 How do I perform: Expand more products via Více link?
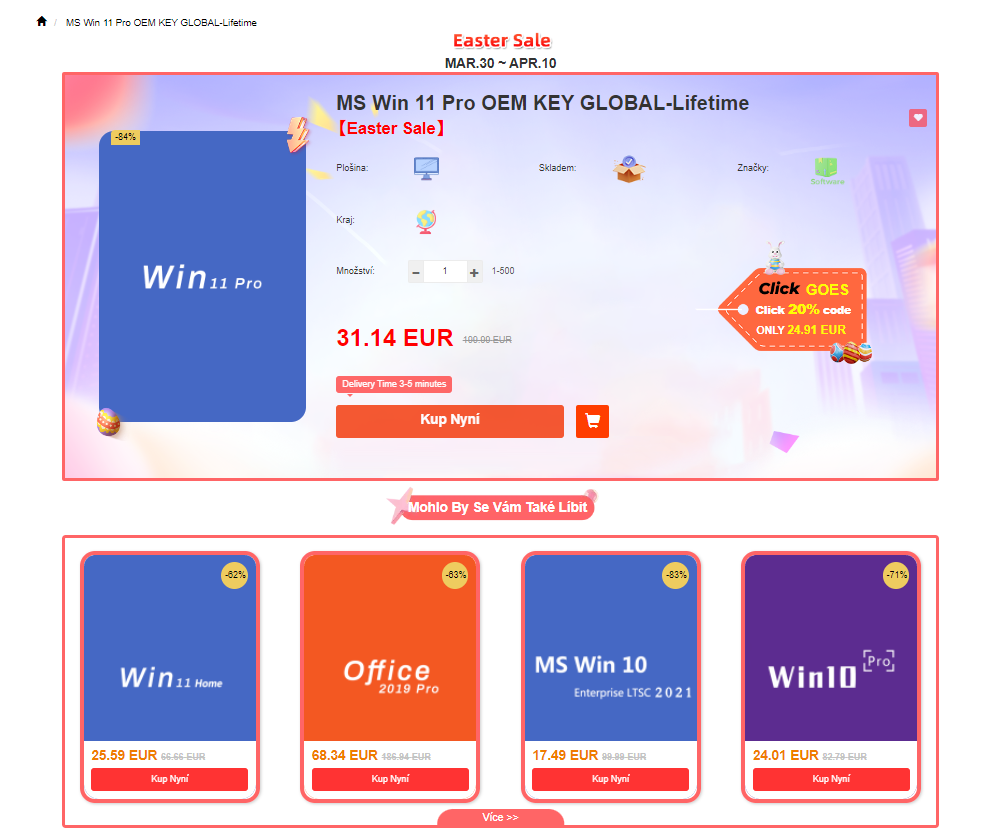(501, 817)
